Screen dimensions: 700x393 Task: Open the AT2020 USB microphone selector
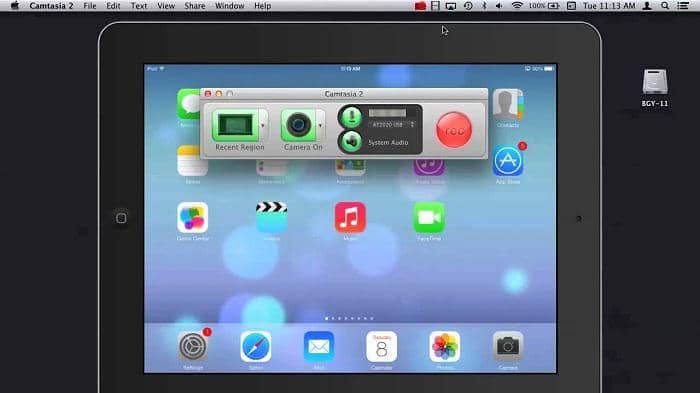(392, 125)
